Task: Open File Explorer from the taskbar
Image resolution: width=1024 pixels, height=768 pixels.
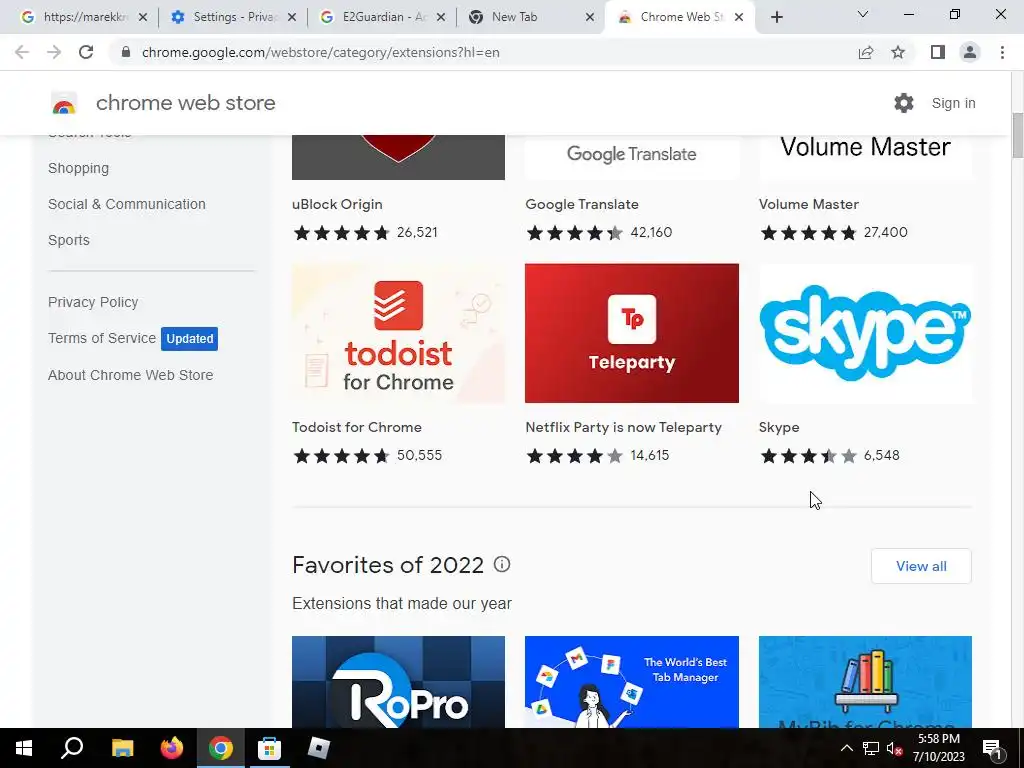Action: pyautogui.click(x=122, y=748)
